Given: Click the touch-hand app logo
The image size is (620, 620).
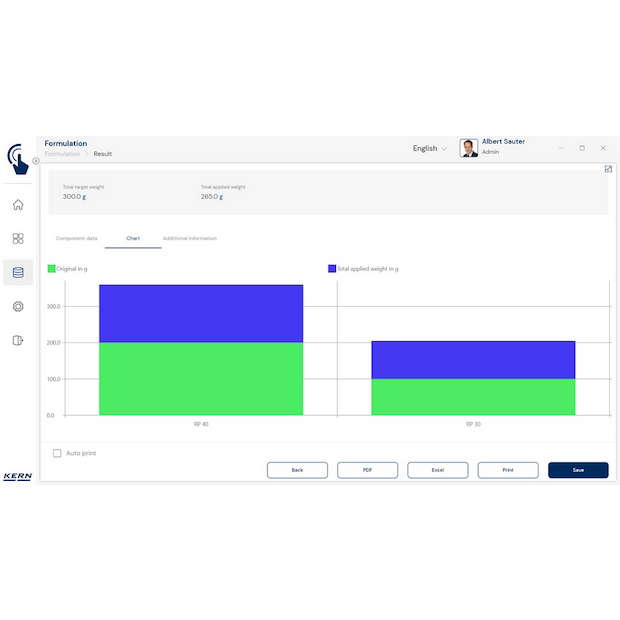Looking at the screenshot, I should click(x=17, y=158).
